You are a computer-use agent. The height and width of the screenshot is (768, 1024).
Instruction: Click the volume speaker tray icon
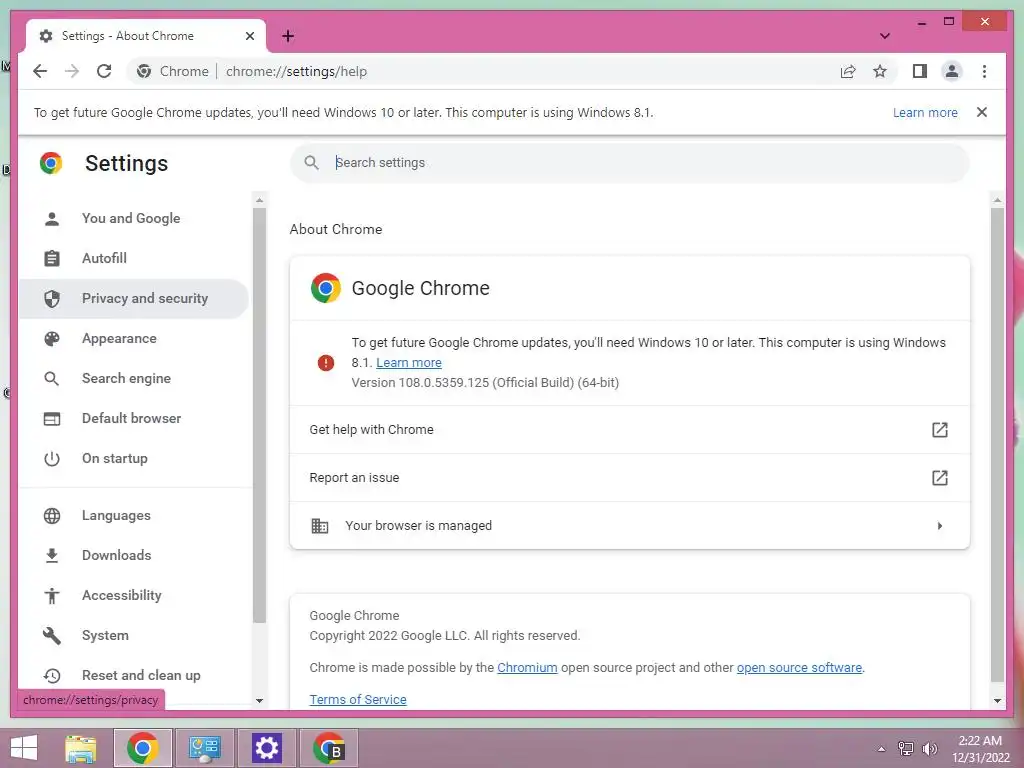[929, 749]
